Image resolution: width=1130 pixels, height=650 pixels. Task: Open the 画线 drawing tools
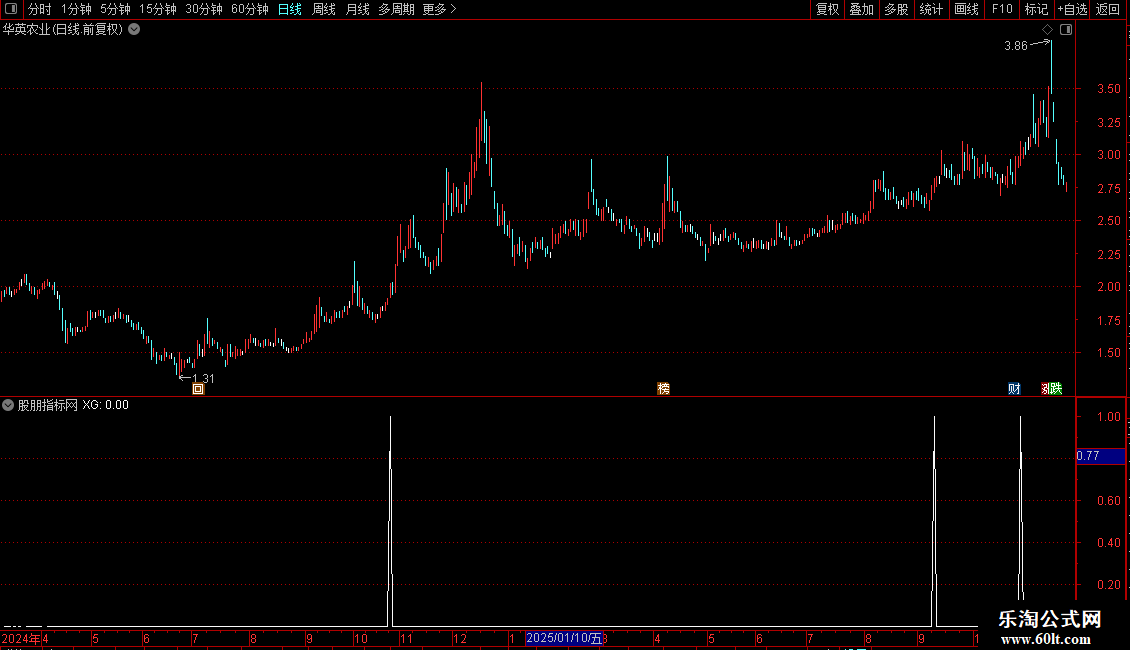coord(966,9)
